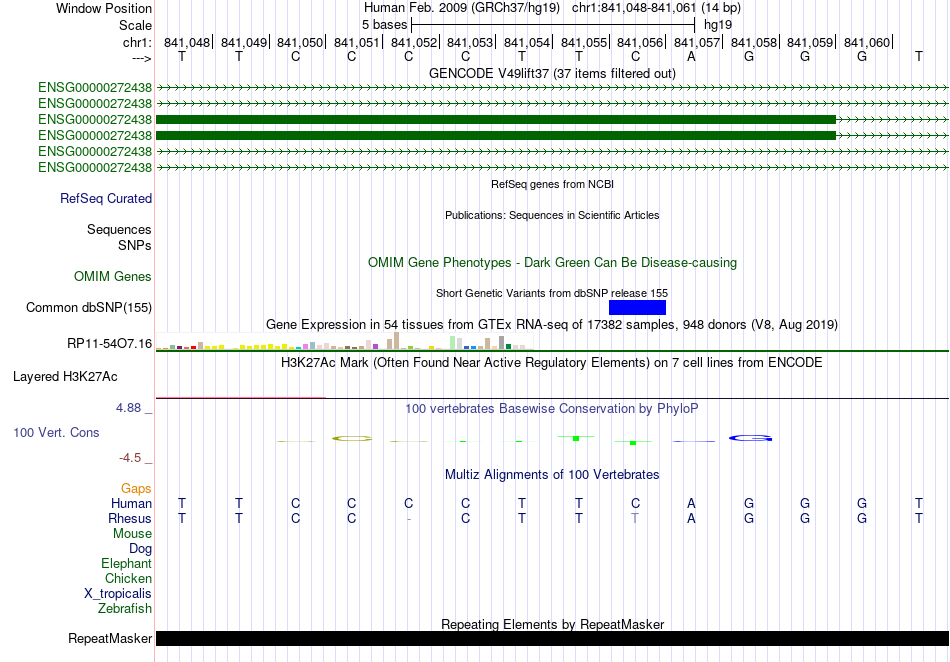Open OMIM Gene Phenotypes track title

[552, 262]
